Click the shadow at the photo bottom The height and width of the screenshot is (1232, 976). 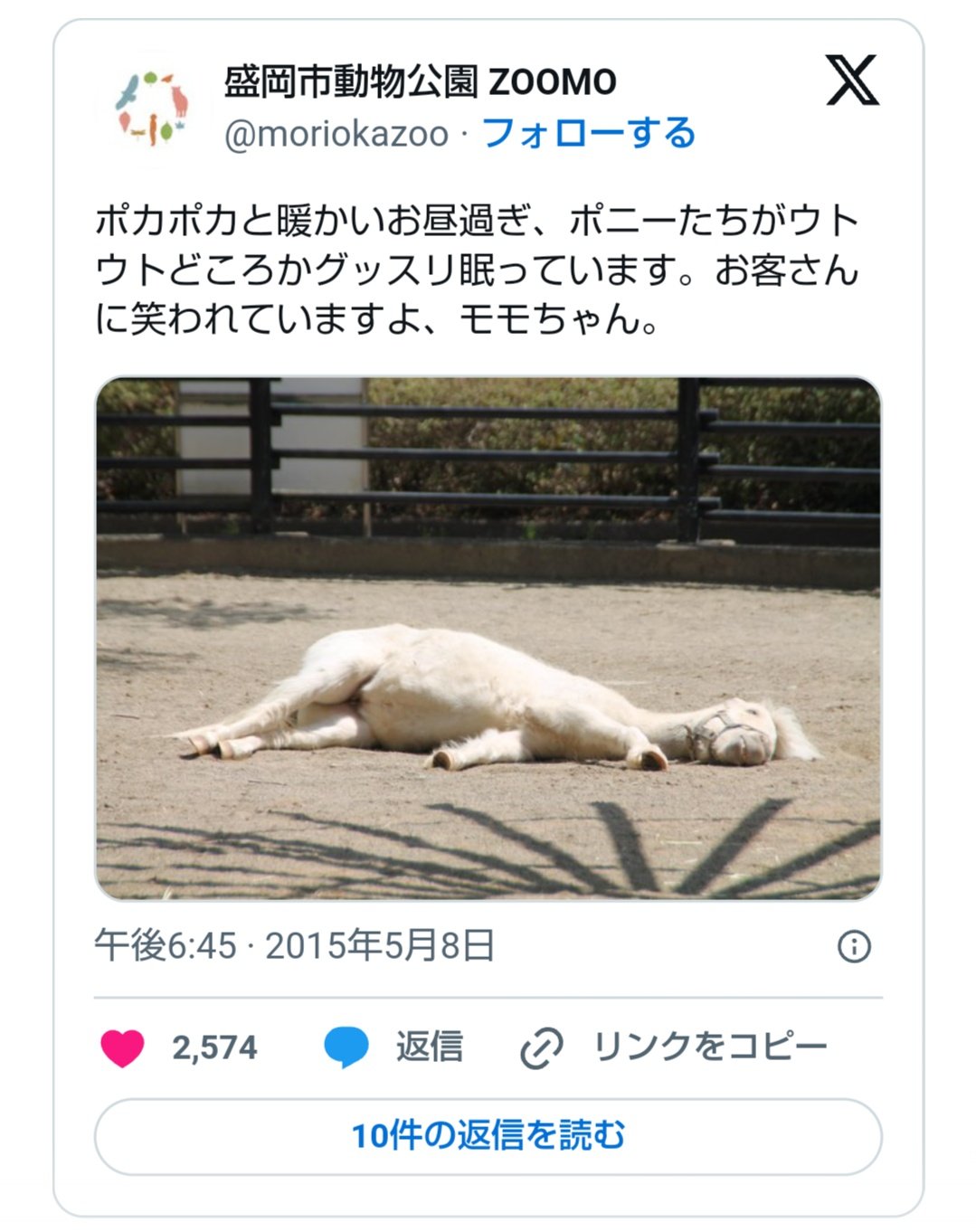coord(488,850)
